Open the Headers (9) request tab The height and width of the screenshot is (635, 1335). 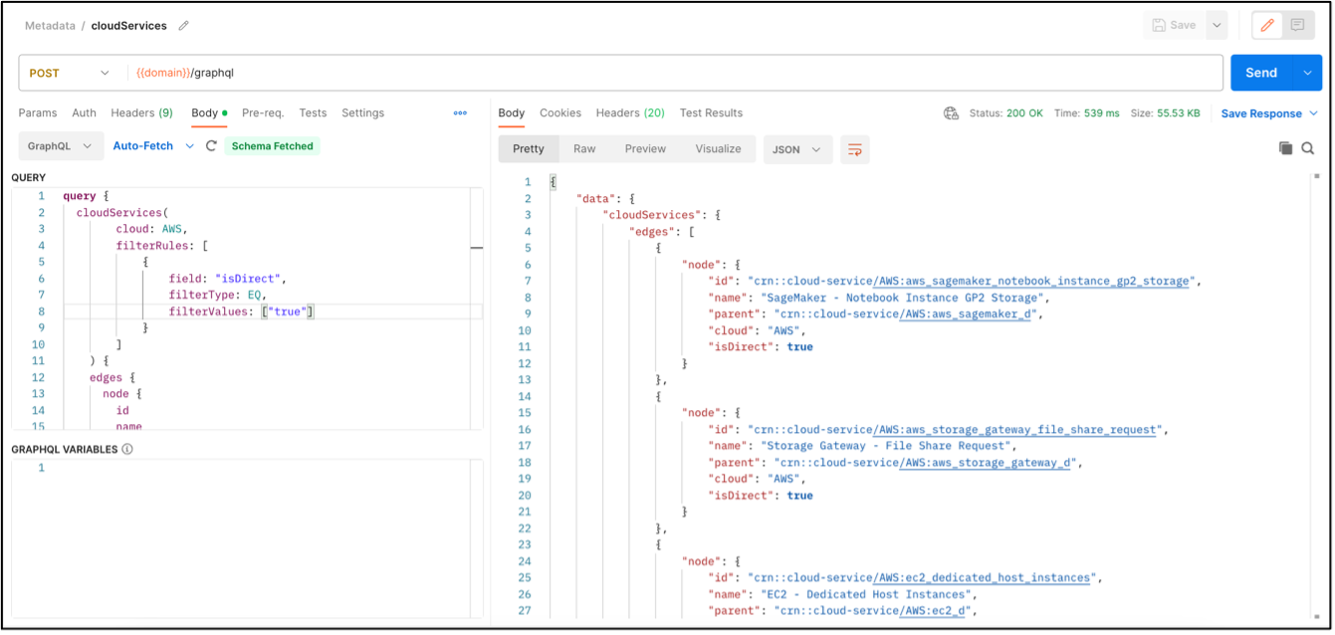coord(142,113)
